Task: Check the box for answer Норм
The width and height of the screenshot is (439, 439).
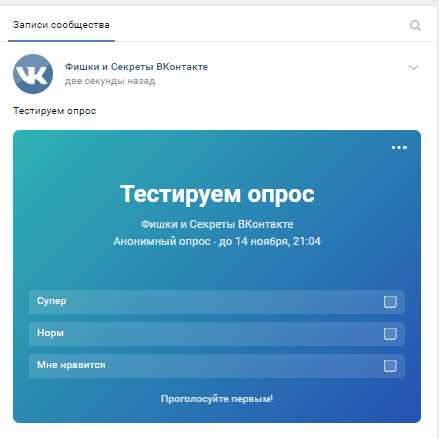Action: (390, 334)
